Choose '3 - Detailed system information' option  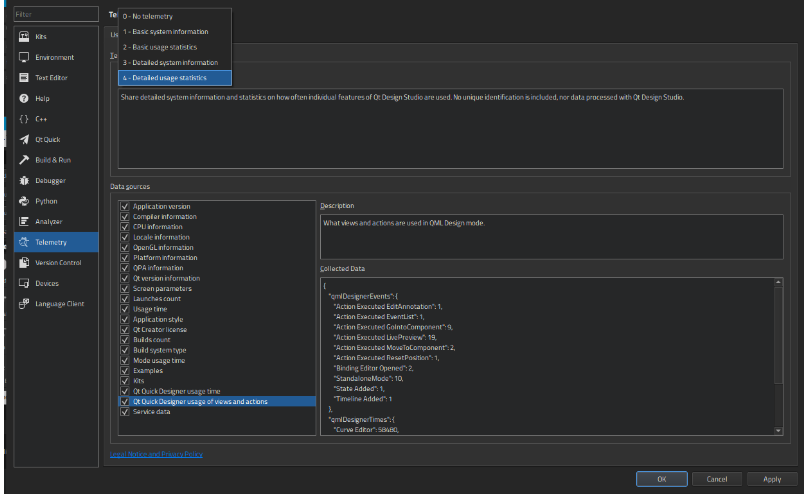(x=175, y=63)
